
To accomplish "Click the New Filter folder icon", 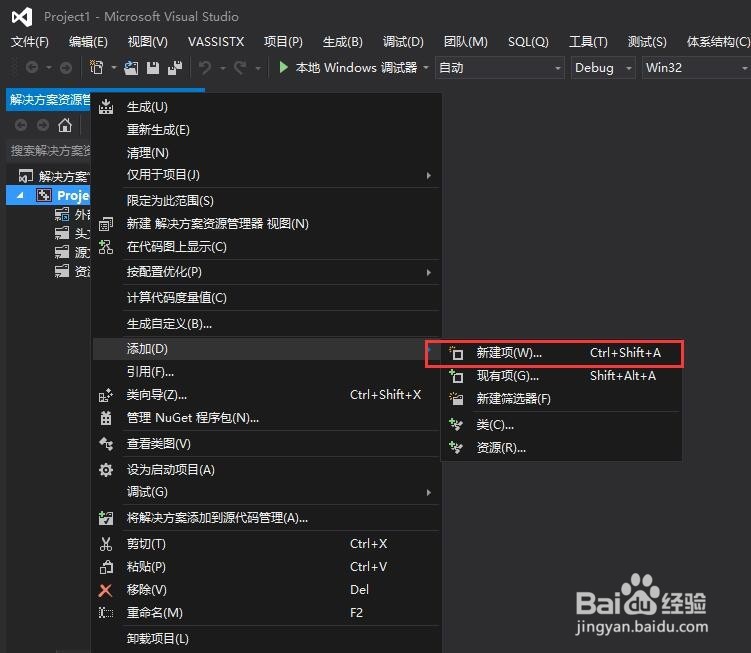I will tap(456, 399).
